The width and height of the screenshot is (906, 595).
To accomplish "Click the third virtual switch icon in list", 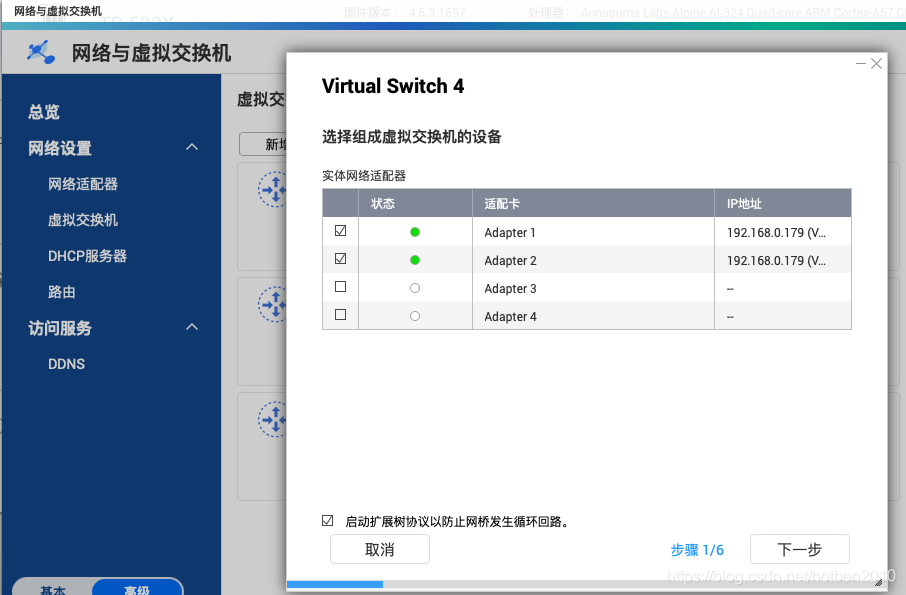I will 272,419.
